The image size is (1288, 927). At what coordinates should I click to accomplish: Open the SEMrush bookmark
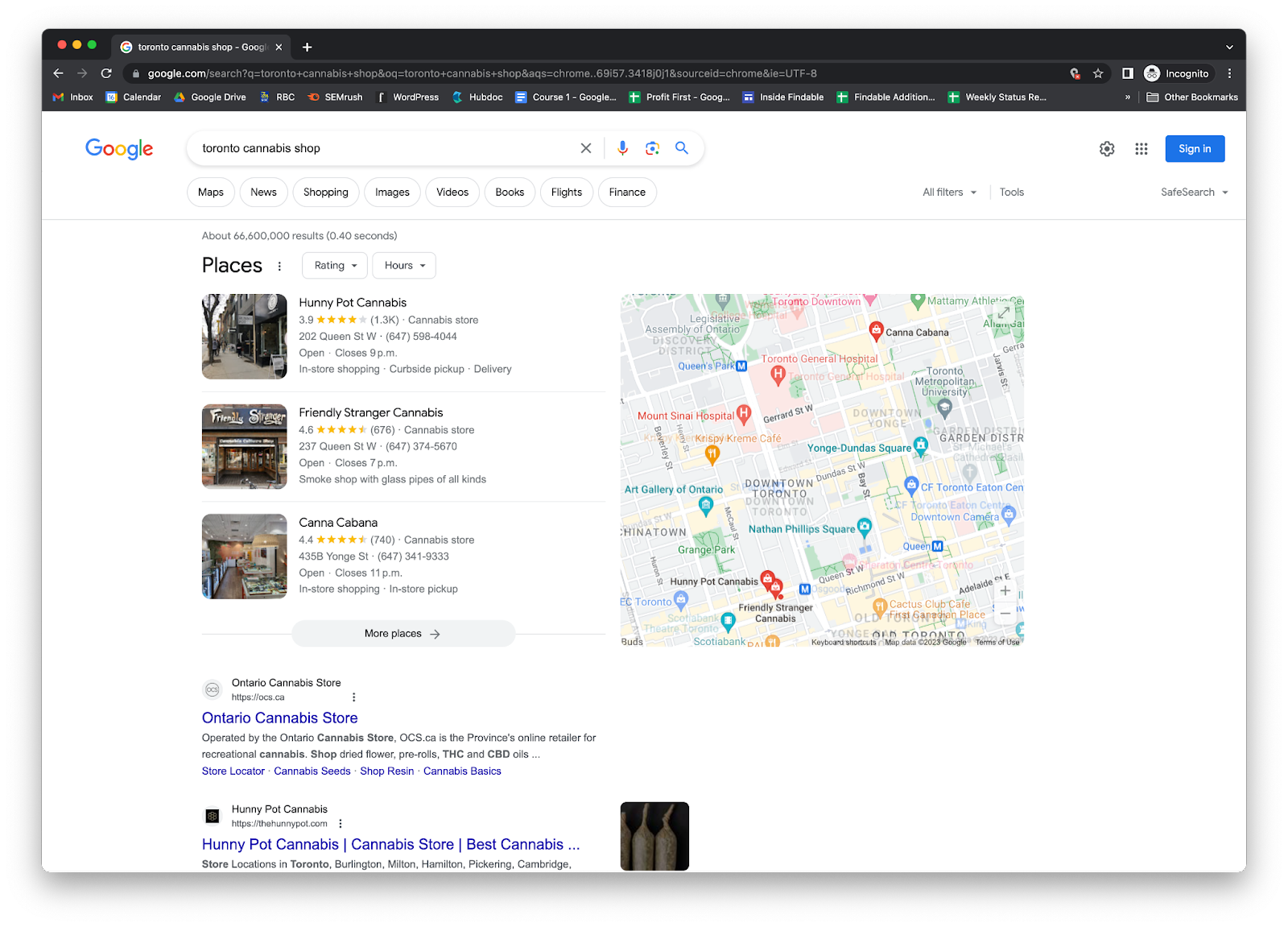(x=335, y=97)
